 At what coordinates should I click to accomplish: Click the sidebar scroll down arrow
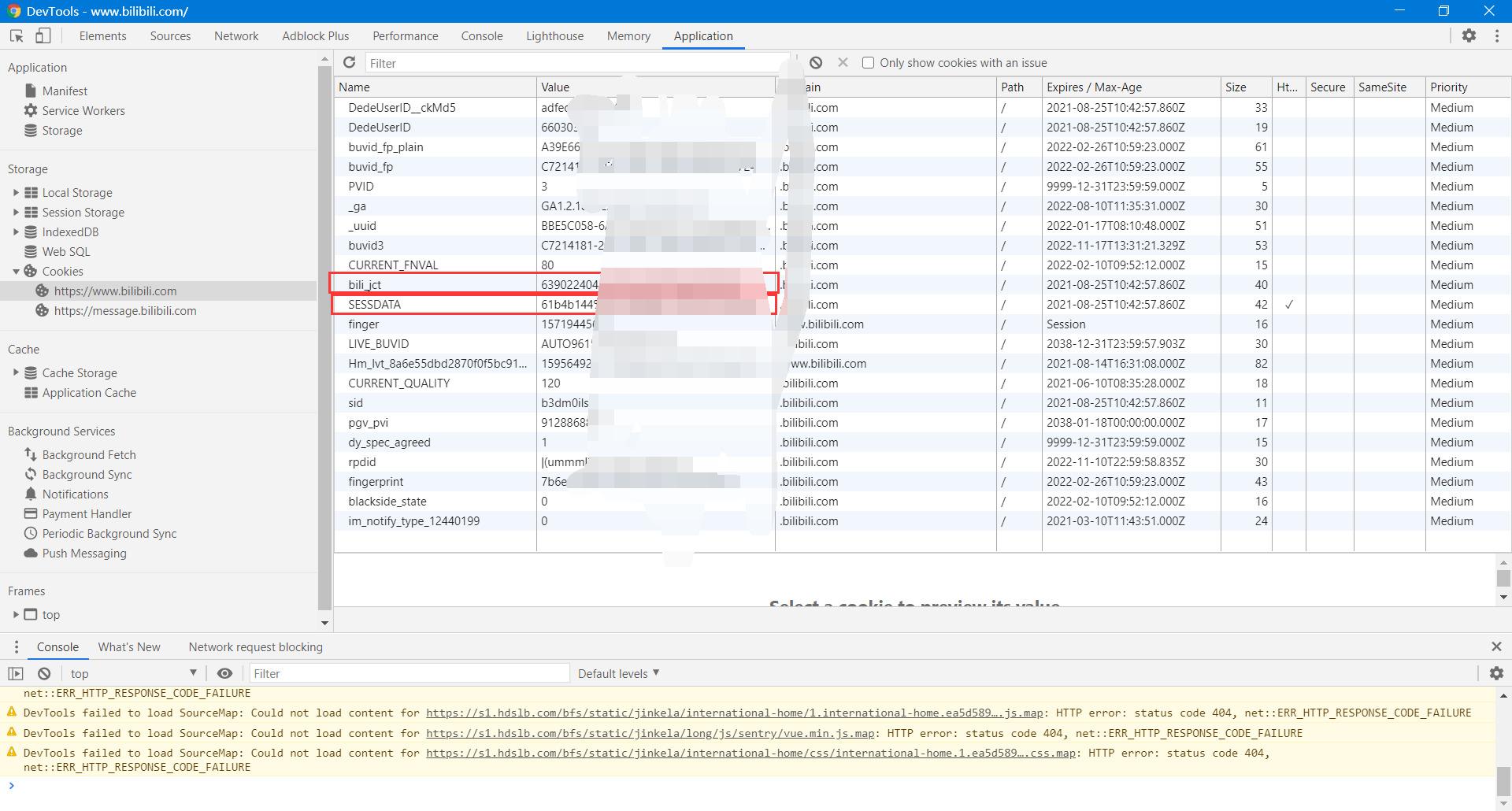tap(324, 623)
